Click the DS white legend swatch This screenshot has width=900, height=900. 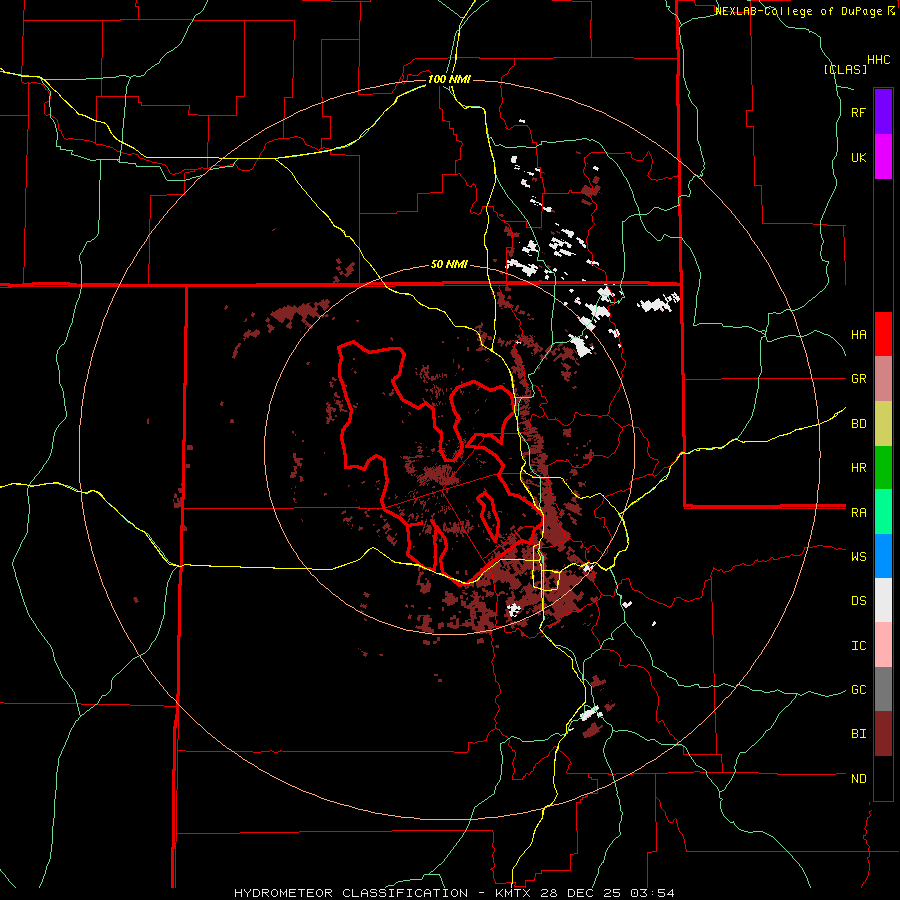(883, 600)
